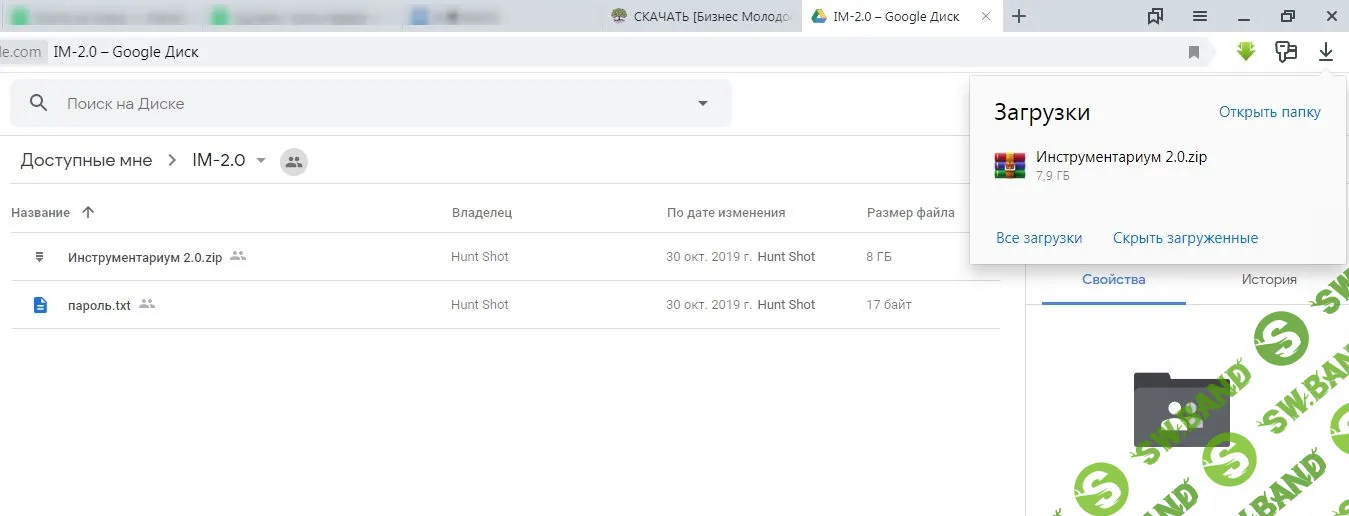Switch to the История tab
Image resolution: width=1349 pixels, height=516 pixels.
pos(1269,280)
